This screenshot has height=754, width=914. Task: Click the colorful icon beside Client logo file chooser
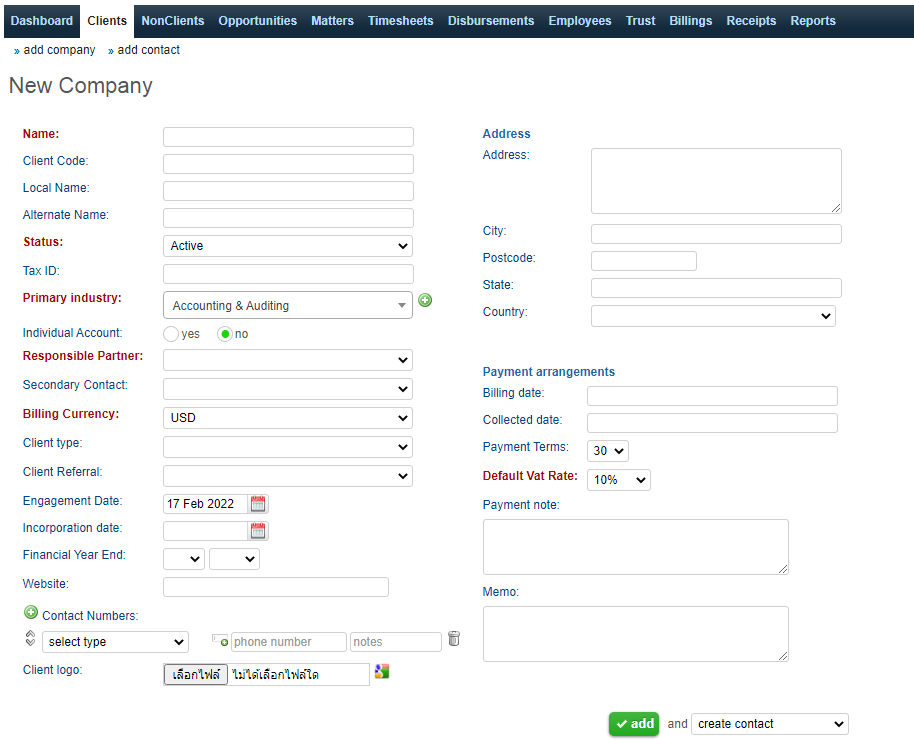(381, 672)
